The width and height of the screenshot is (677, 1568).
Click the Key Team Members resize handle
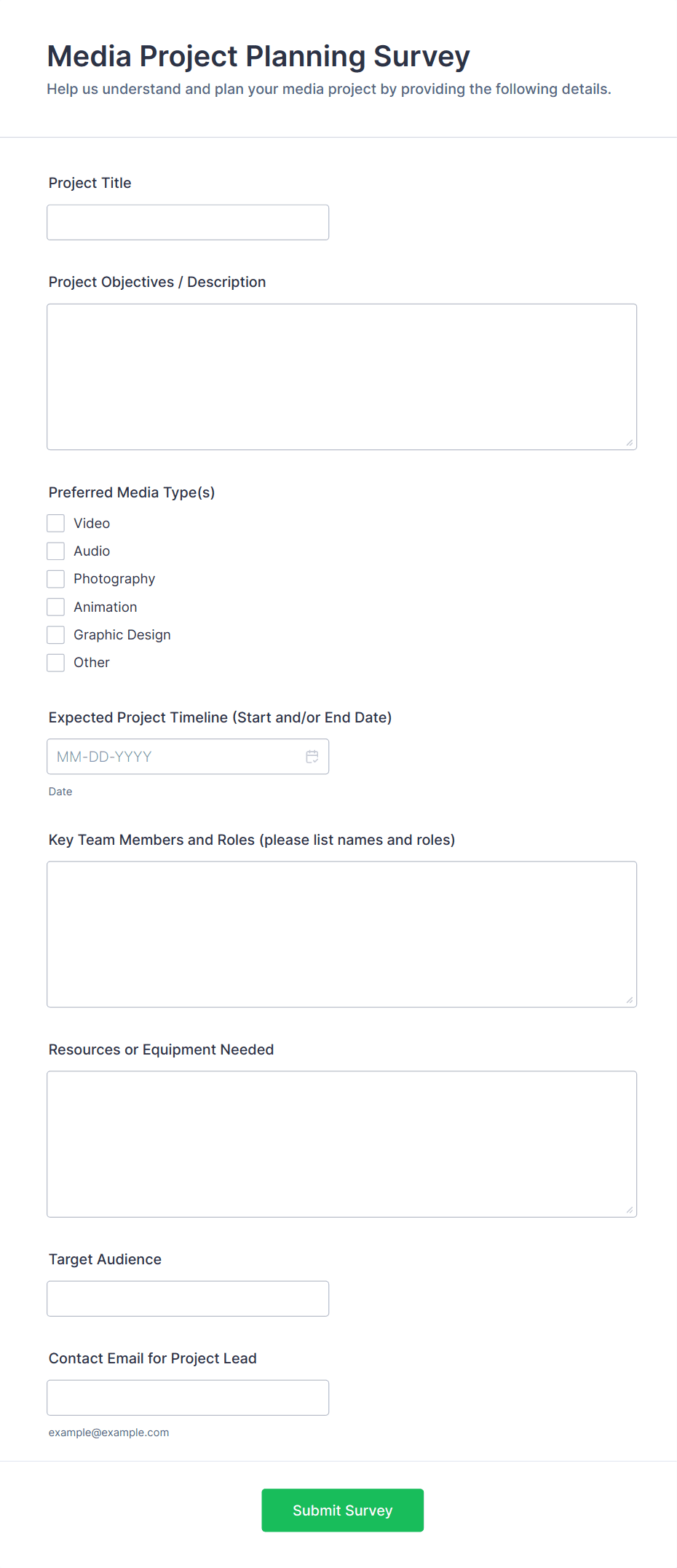coord(630,1001)
